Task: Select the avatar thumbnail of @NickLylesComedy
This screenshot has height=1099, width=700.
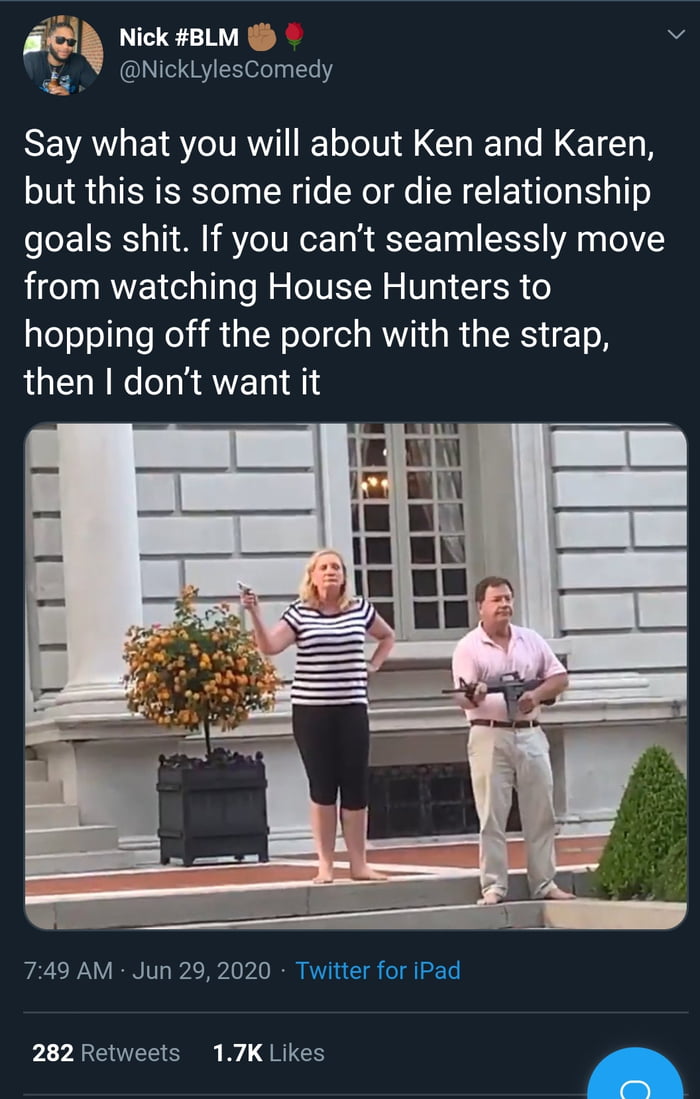Action: pos(62,56)
